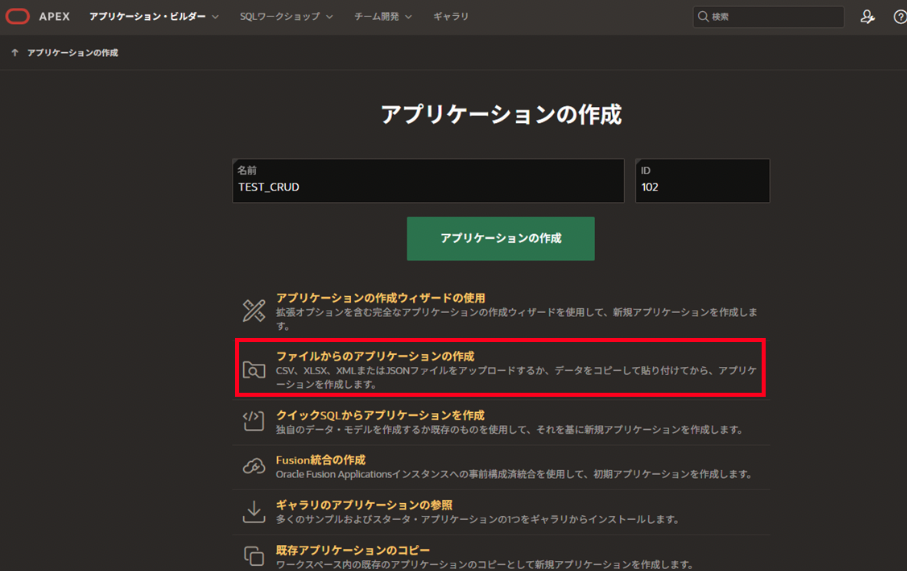
Task: Click the Fusion integration cloud icon
Action: click(254, 467)
